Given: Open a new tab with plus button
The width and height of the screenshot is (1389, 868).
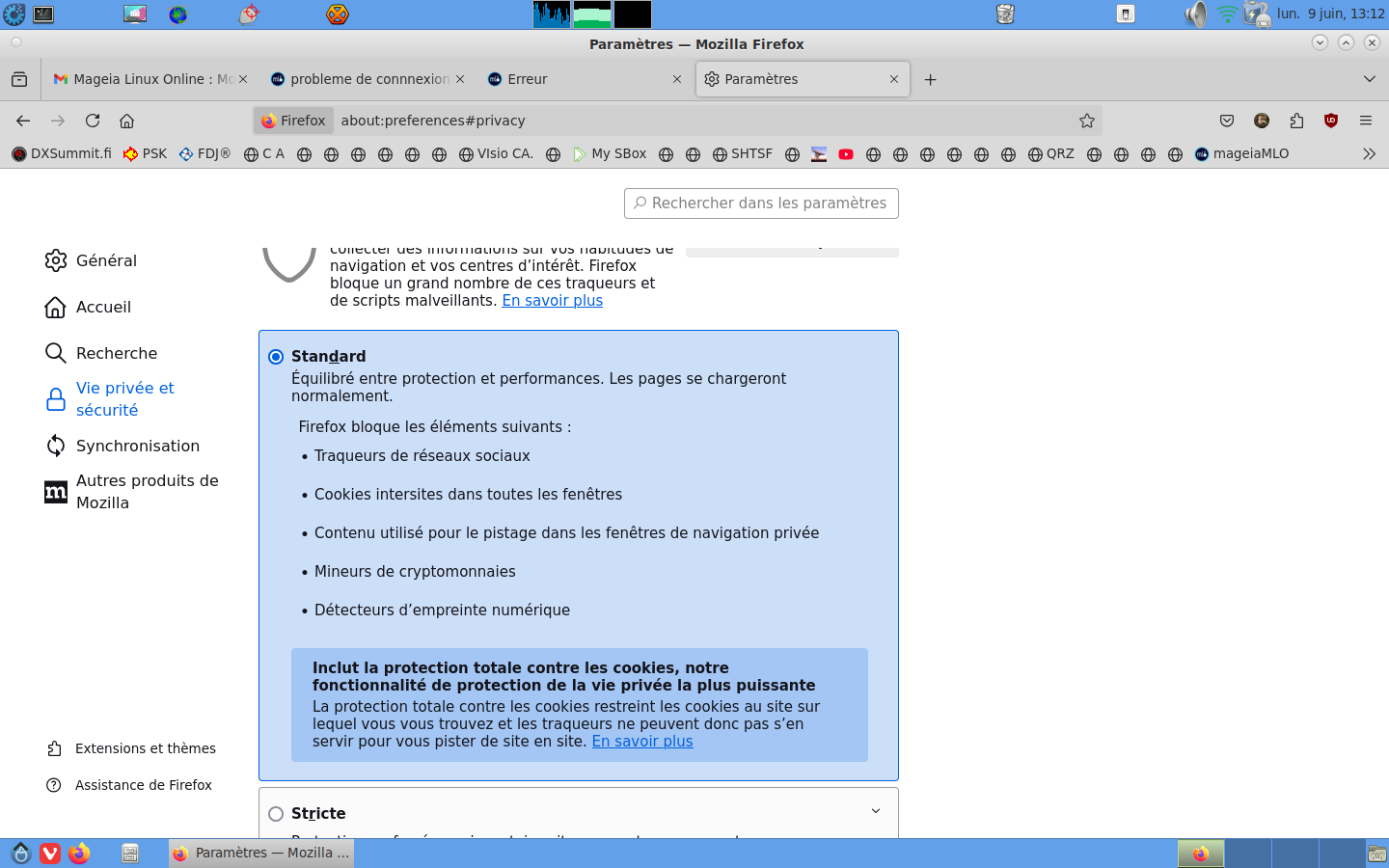Looking at the screenshot, I should [930, 79].
